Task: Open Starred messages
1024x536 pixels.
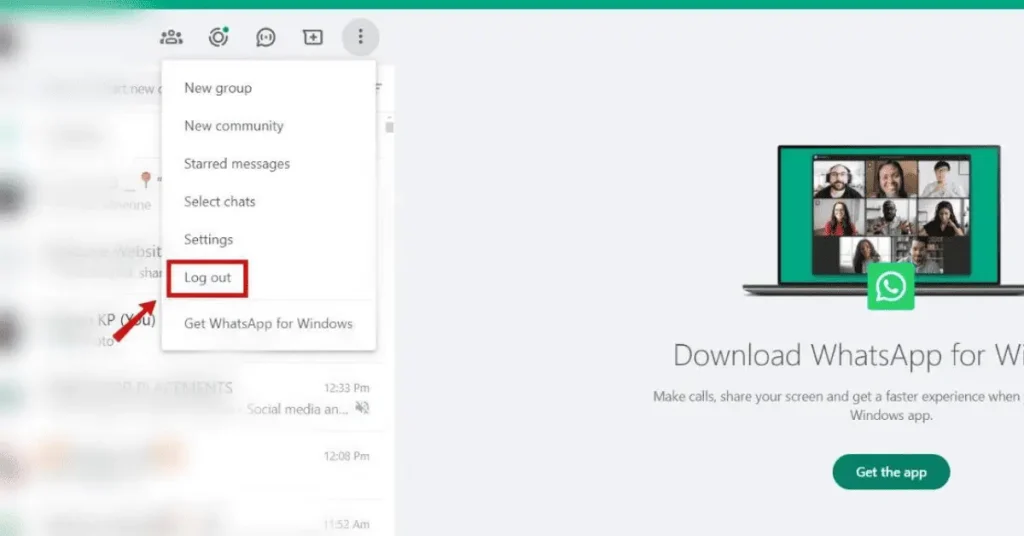Action: pyautogui.click(x=268, y=163)
